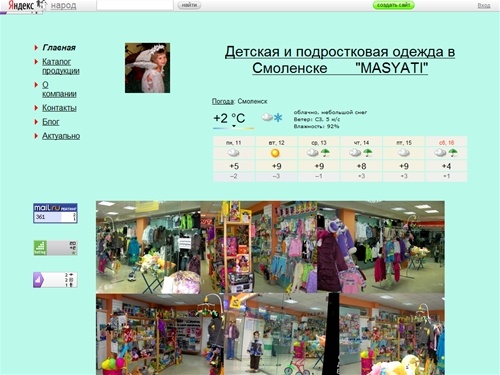Click the current cloud with snowflake icon
Screen dimensions: 500x375
[272, 117]
